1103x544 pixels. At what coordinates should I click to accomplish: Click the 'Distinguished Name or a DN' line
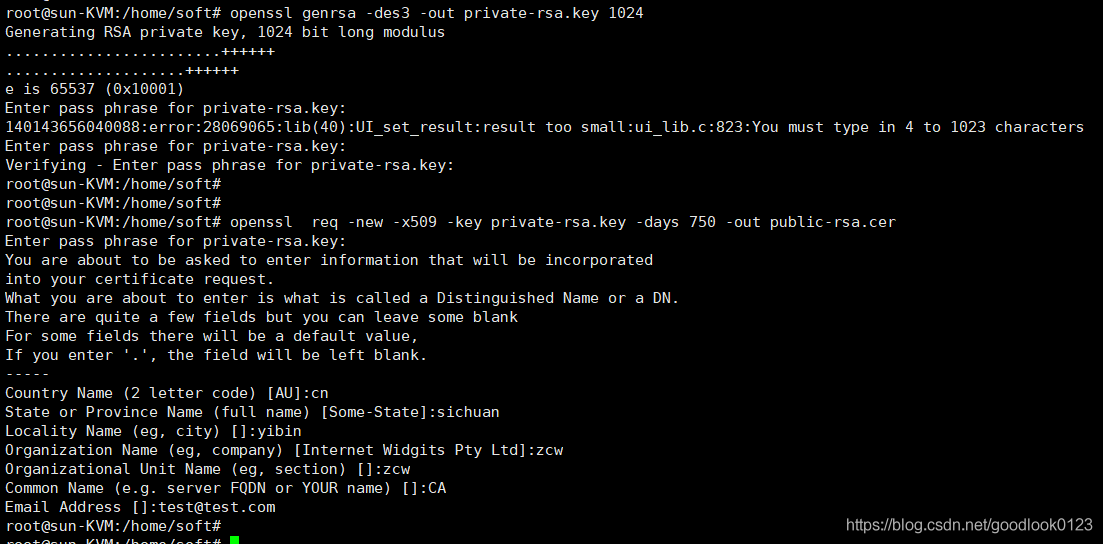point(342,298)
